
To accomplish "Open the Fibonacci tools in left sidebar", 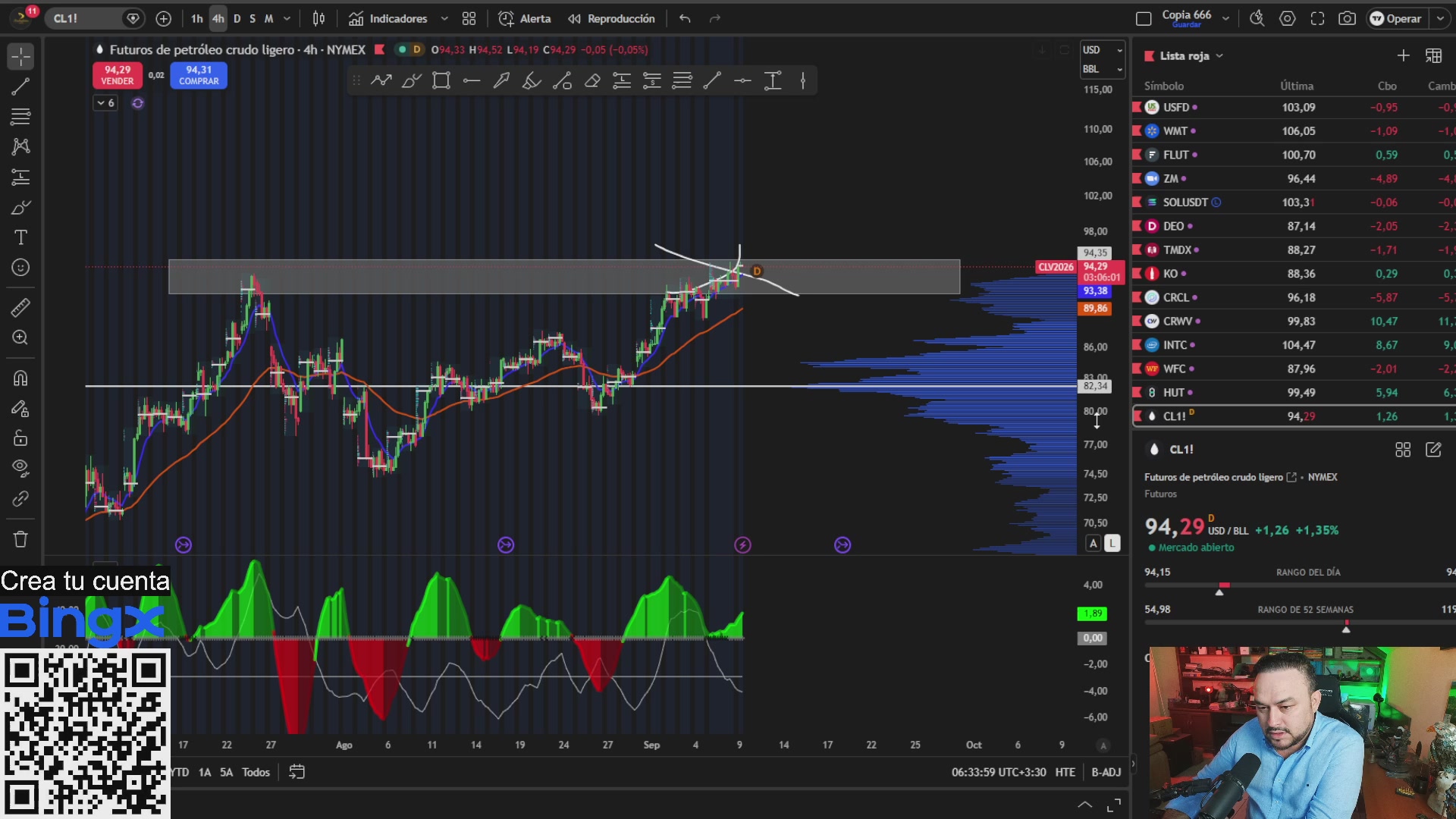I will tap(20, 117).
